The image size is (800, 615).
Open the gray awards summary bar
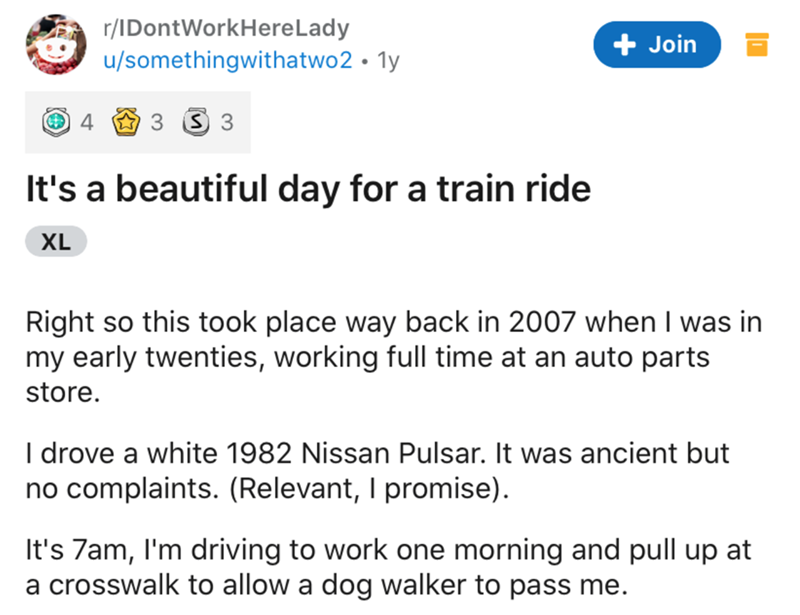click(x=138, y=122)
